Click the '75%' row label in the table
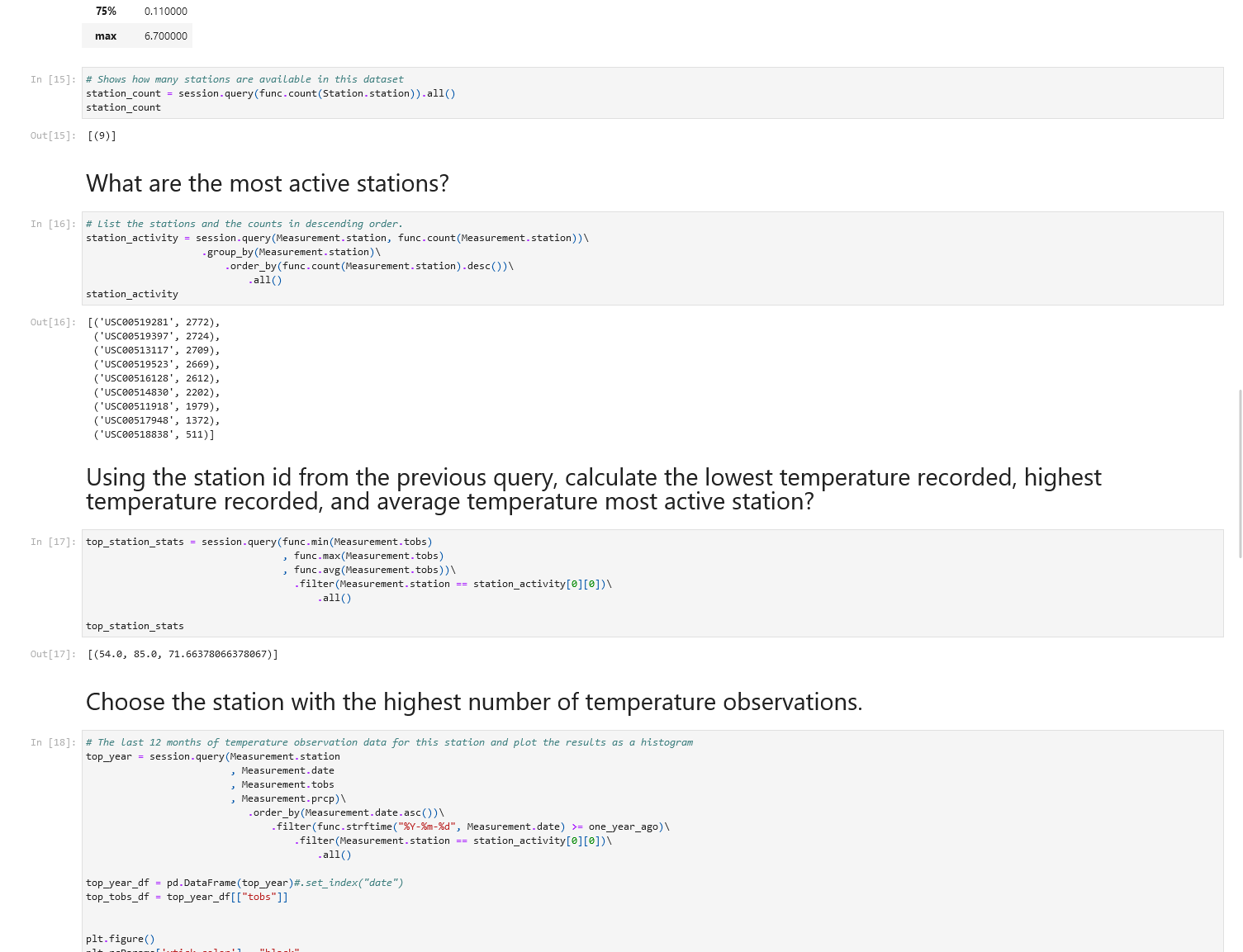This screenshot has height=952, width=1243. pos(106,12)
